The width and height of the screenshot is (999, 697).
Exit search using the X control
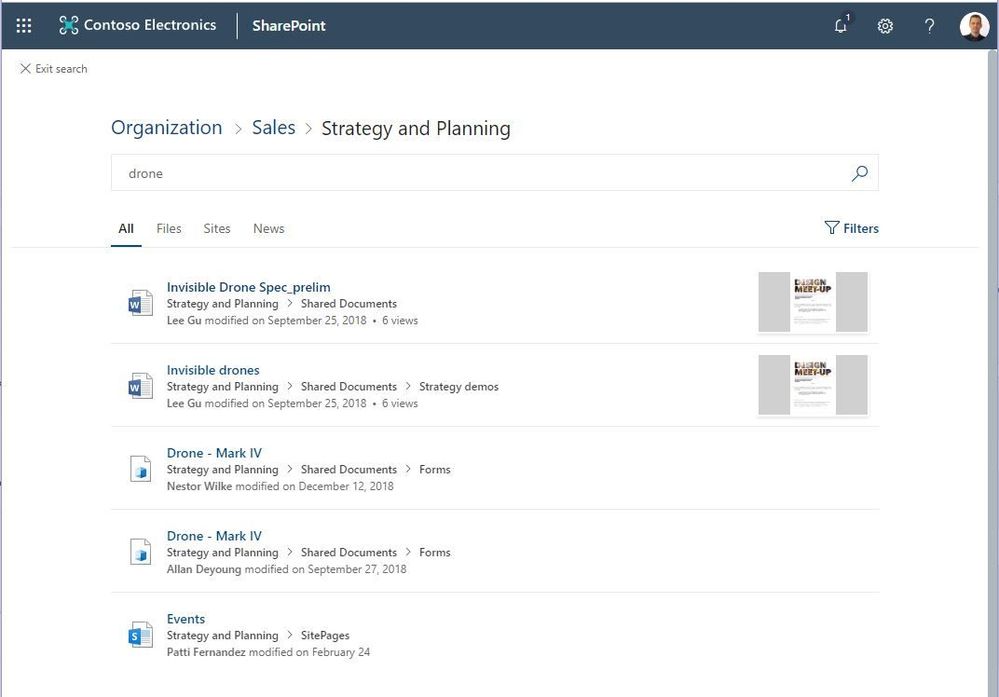pyautogui.click(x=25, y=68)
